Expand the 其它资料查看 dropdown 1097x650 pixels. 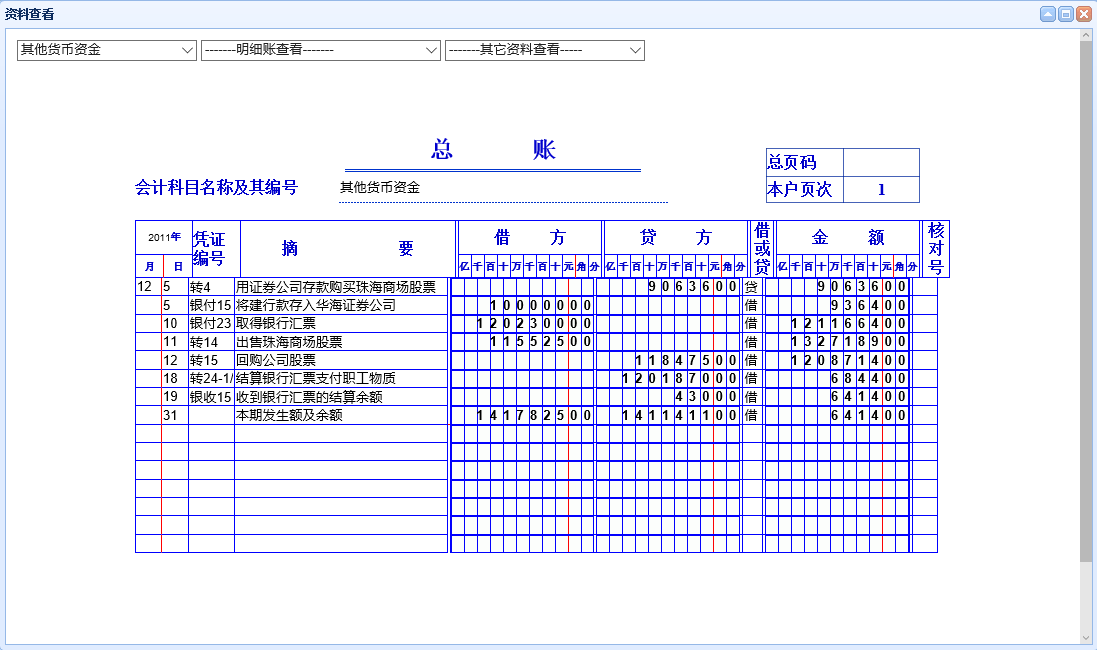[x=544, y=50]
